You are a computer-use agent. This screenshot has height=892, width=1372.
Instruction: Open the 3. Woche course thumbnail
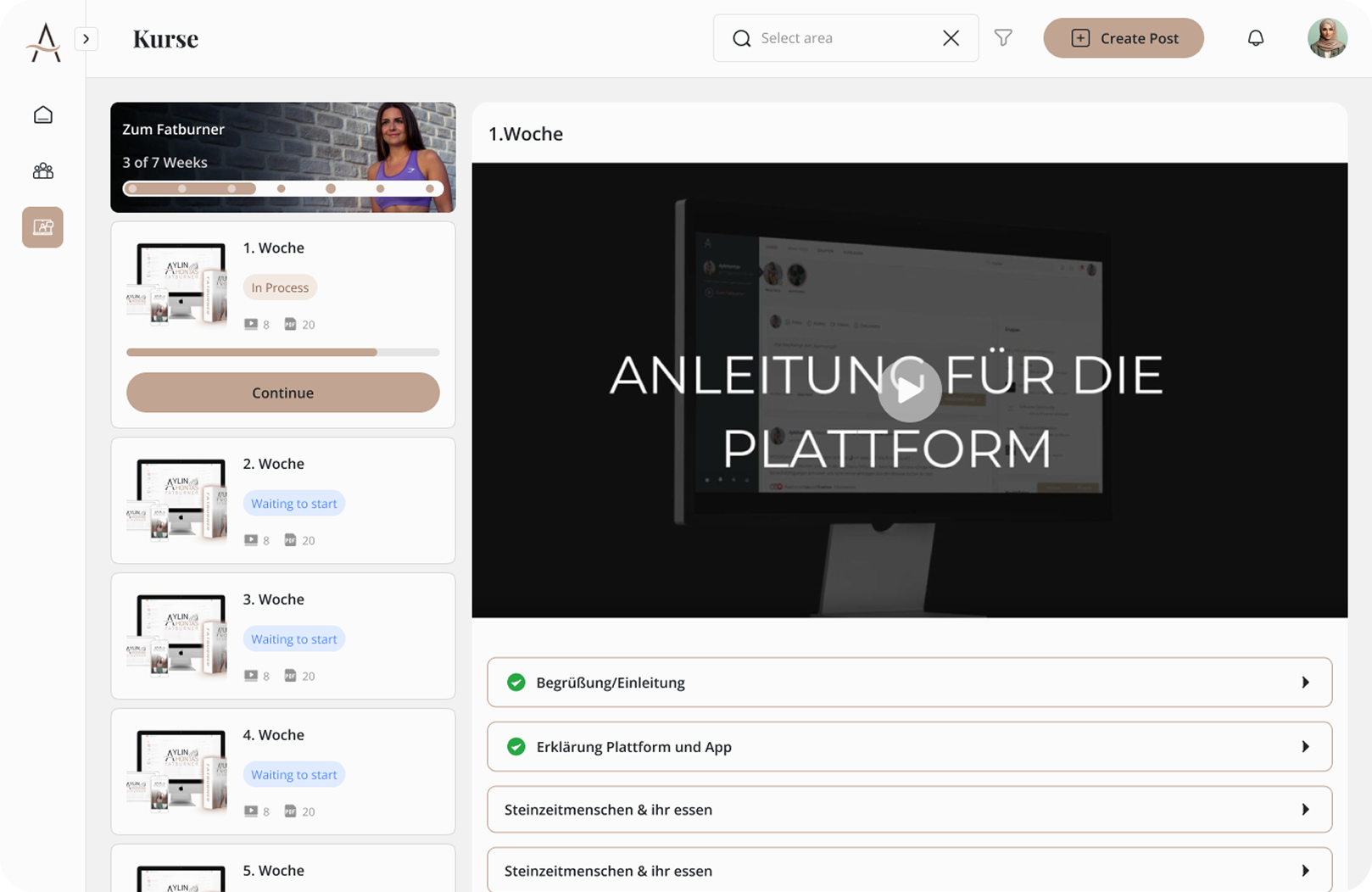(x=177, y=636)
